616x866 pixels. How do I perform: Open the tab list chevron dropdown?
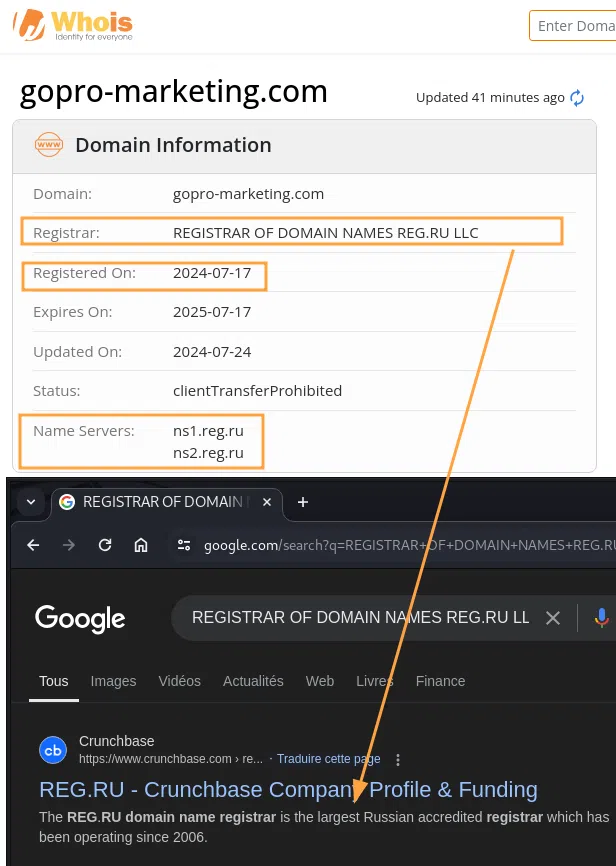click(x=30, y=502)
